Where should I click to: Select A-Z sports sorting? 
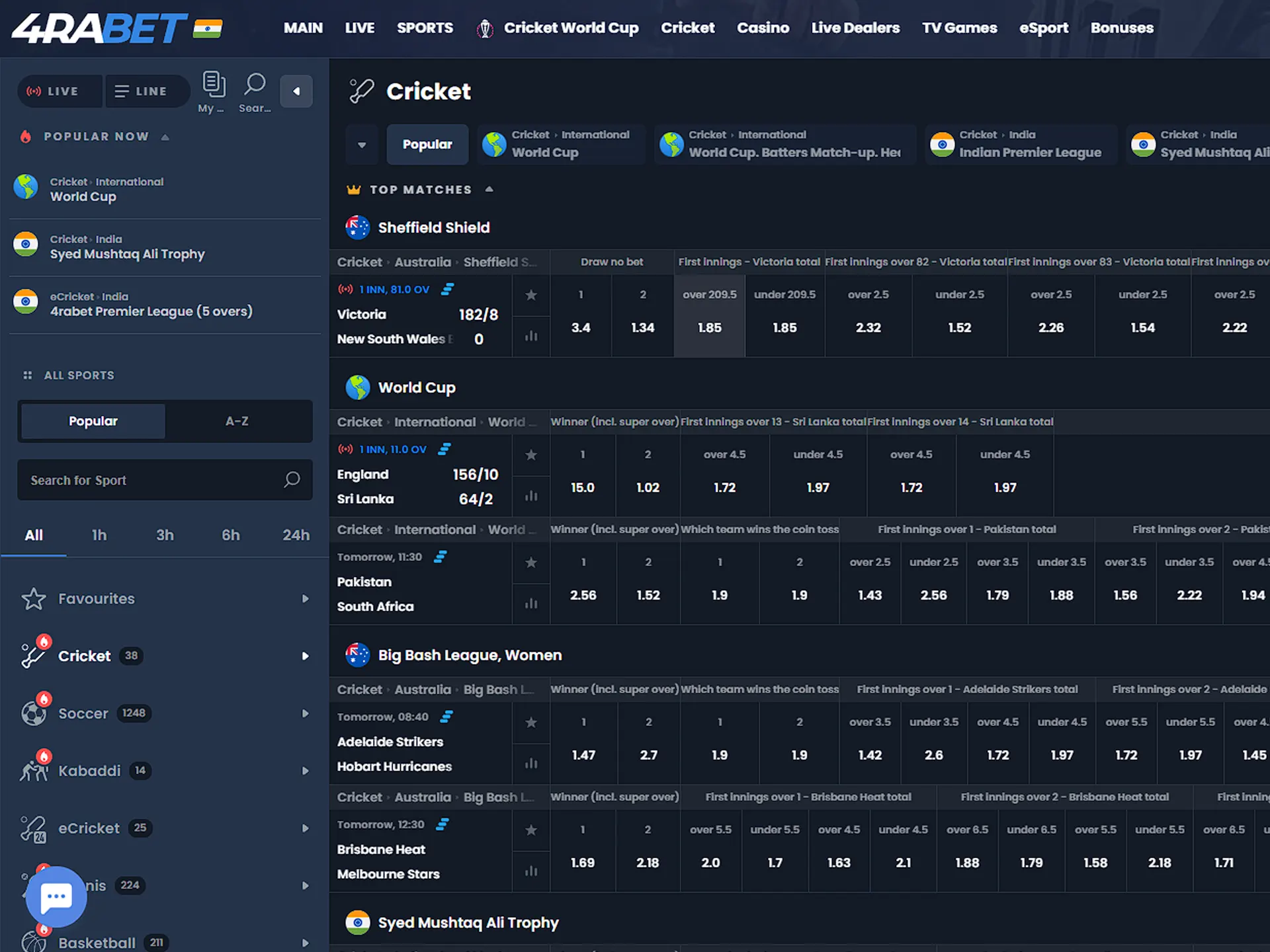click(237, 421)
